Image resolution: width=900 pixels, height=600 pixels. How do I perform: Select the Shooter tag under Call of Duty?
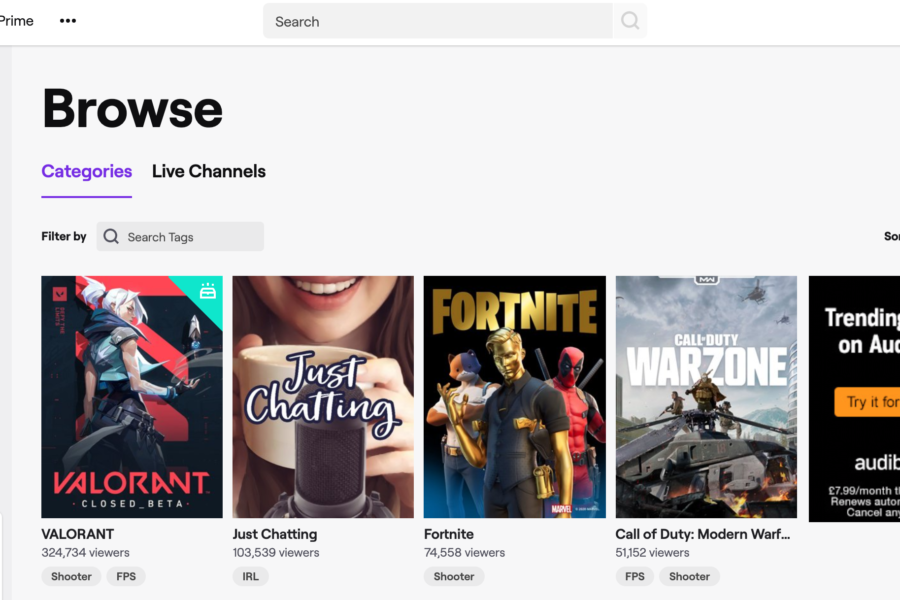tap(689, 576)
